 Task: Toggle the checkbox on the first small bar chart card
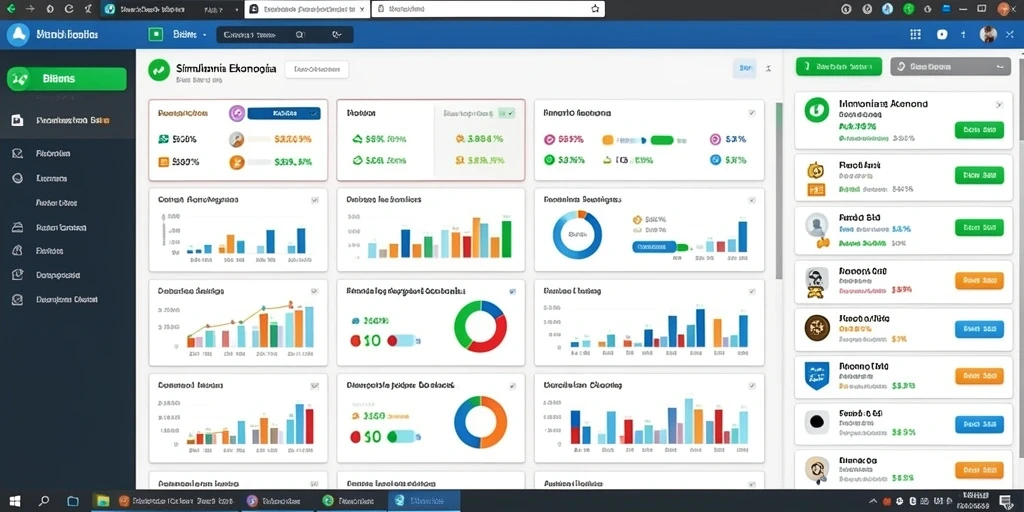coord(315,200)
